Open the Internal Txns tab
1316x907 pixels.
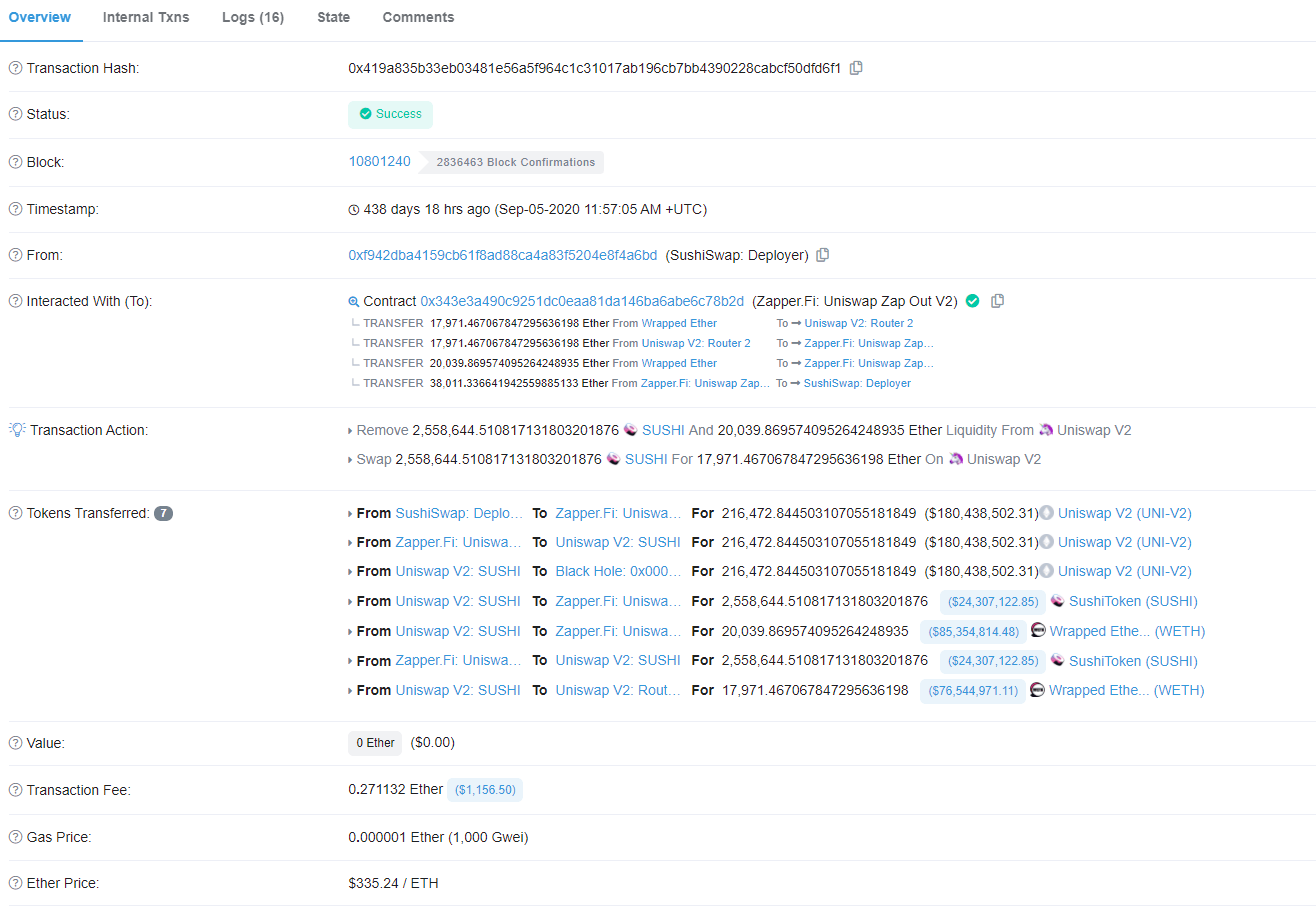pyautogui.click(x=146, y=17)
